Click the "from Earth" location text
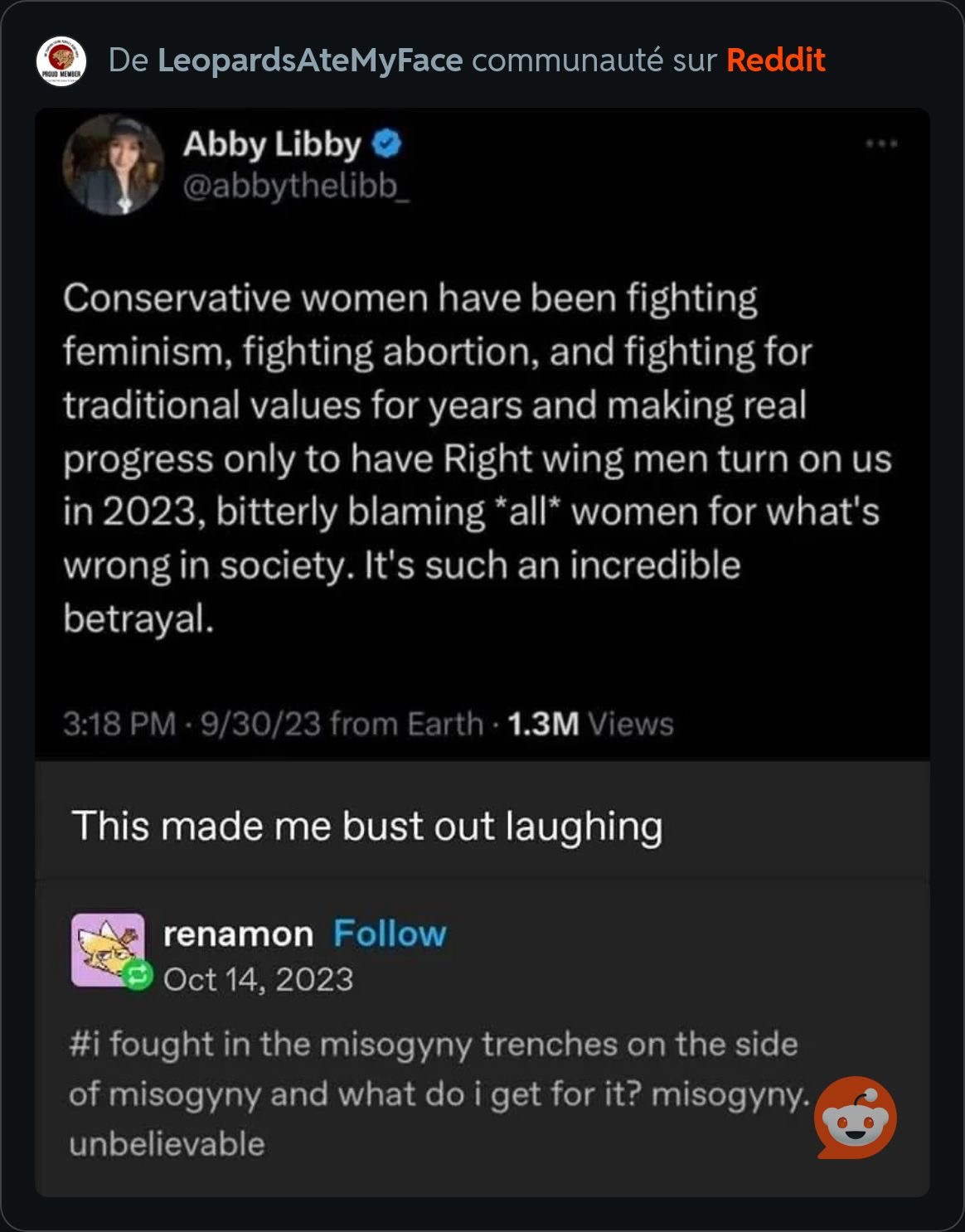 click(x=406, y=724)
